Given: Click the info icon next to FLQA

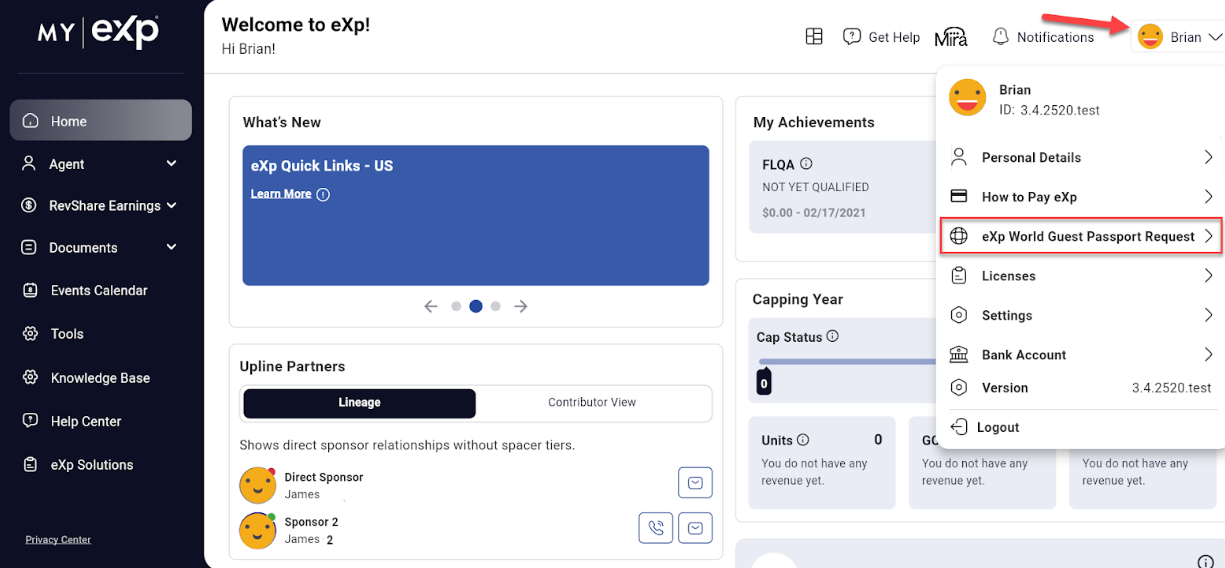Looking at the screenshot, I should 806,164.
